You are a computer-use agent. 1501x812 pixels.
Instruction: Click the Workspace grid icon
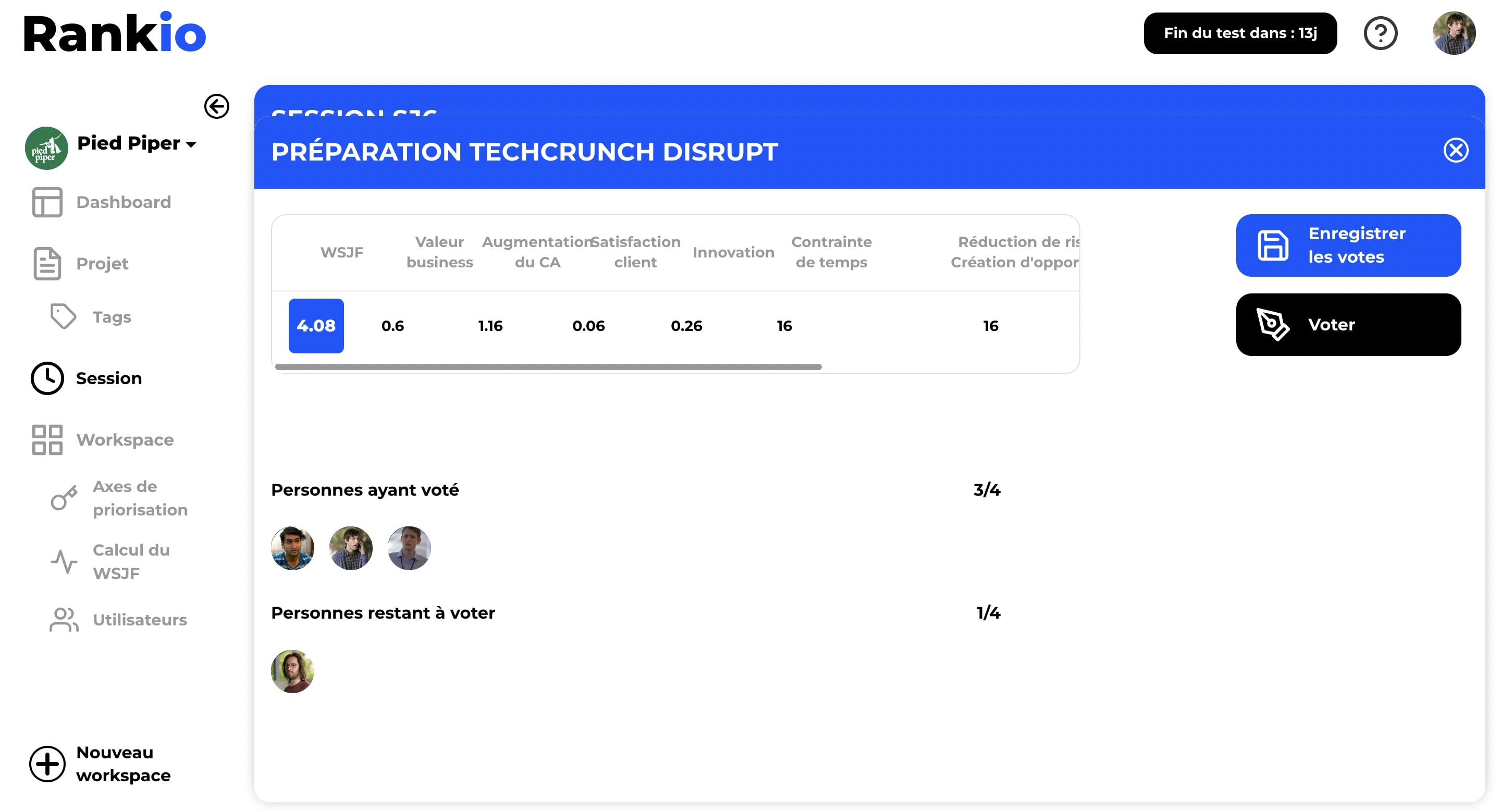click(x=47, y=440)
